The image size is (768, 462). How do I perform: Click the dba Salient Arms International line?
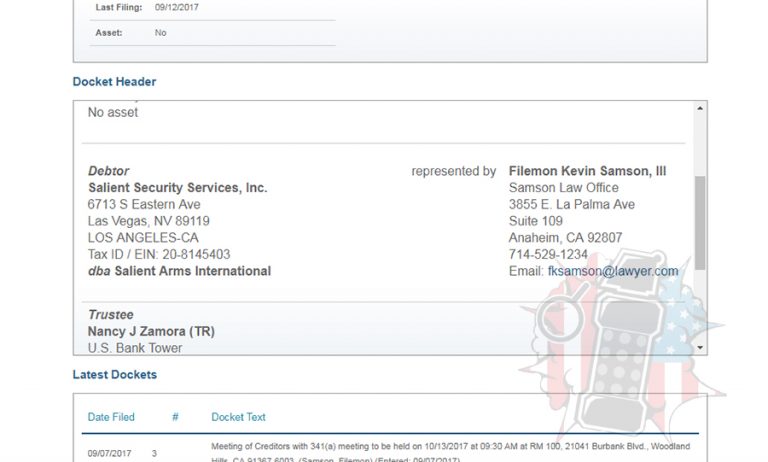[179, 271]
